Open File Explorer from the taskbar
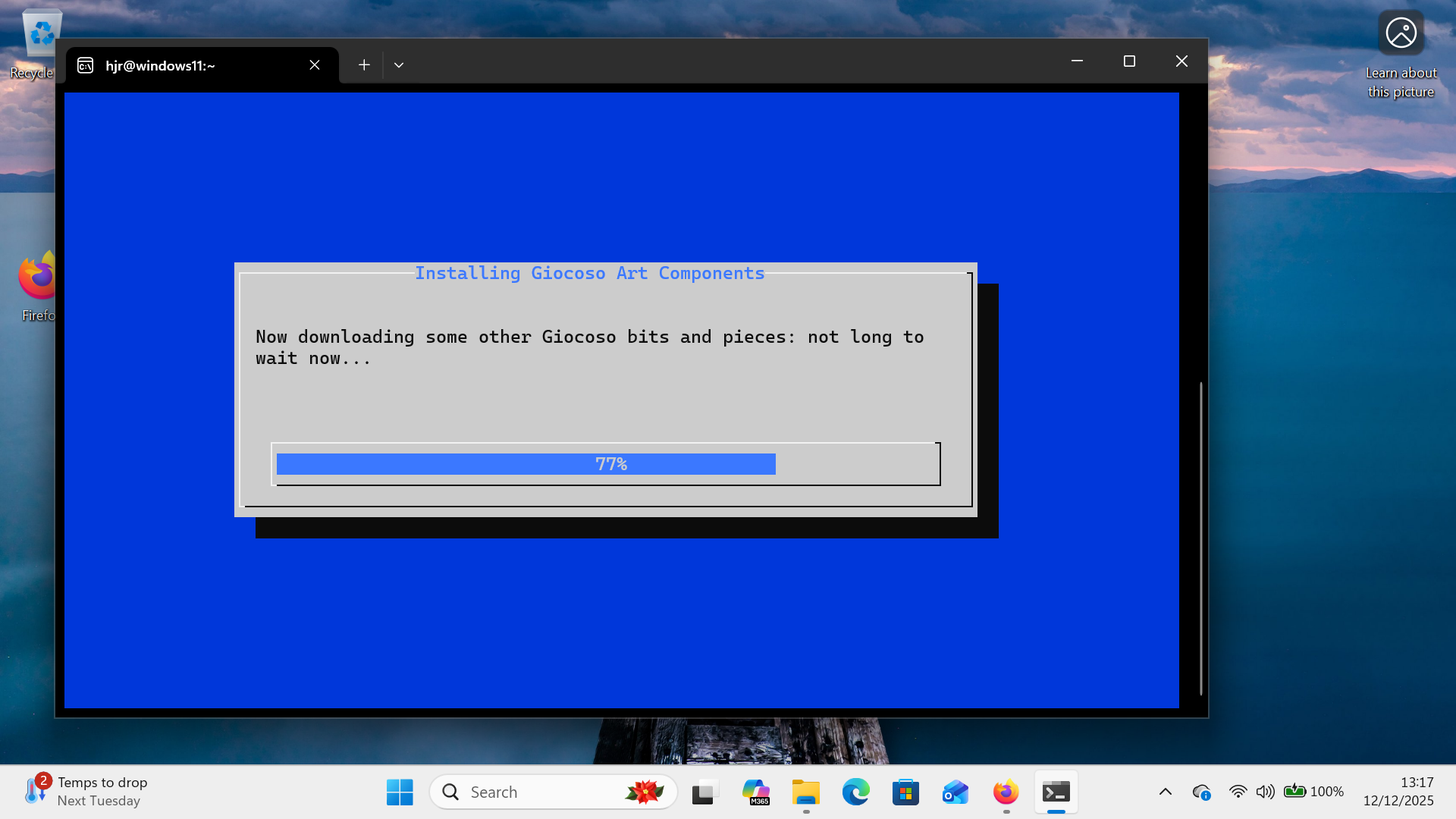This screenshot has height=819, width=1456. pyautogui.click(x=805, y=792)
